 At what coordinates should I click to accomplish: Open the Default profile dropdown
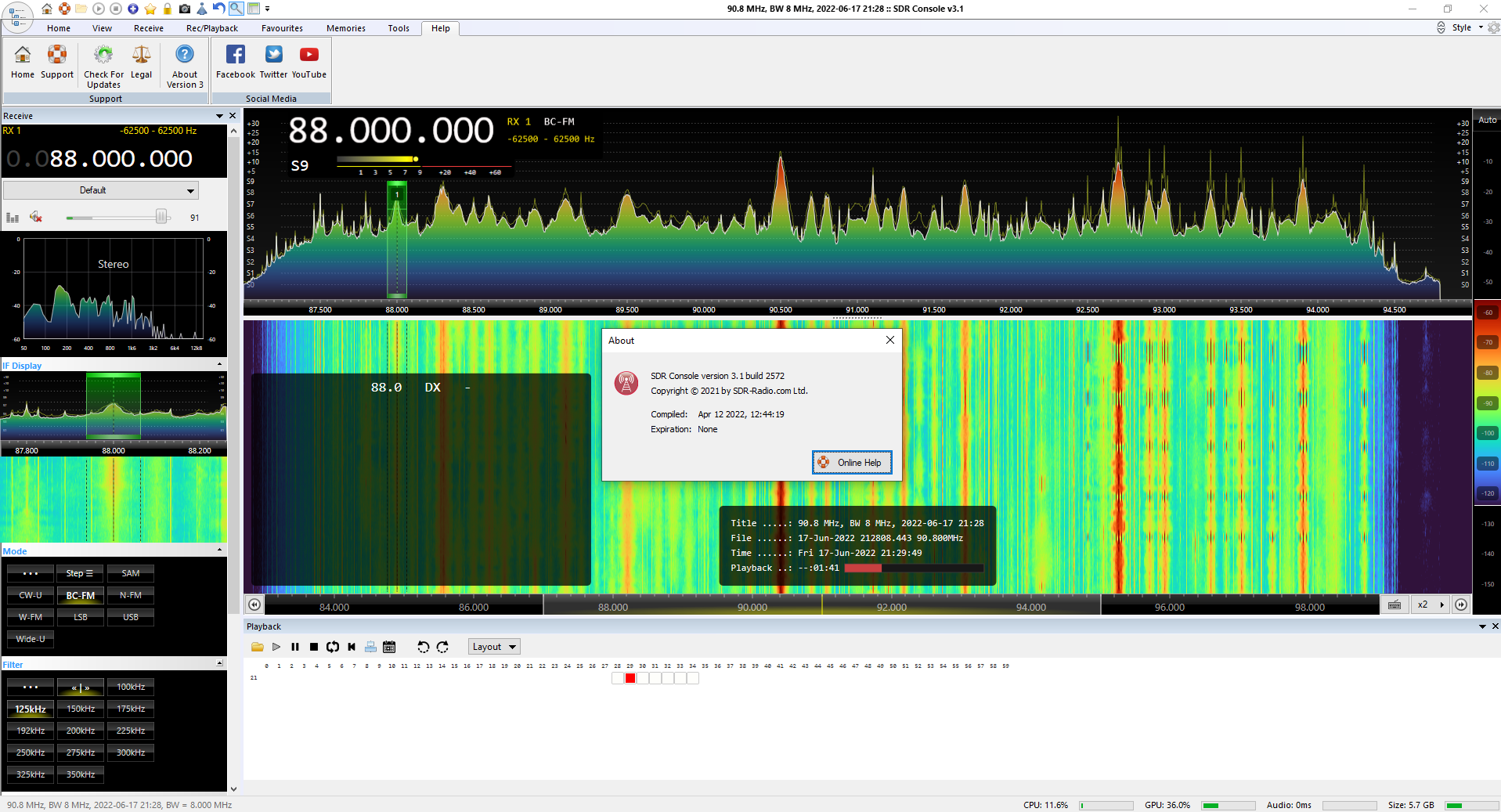tap(100, 190)
